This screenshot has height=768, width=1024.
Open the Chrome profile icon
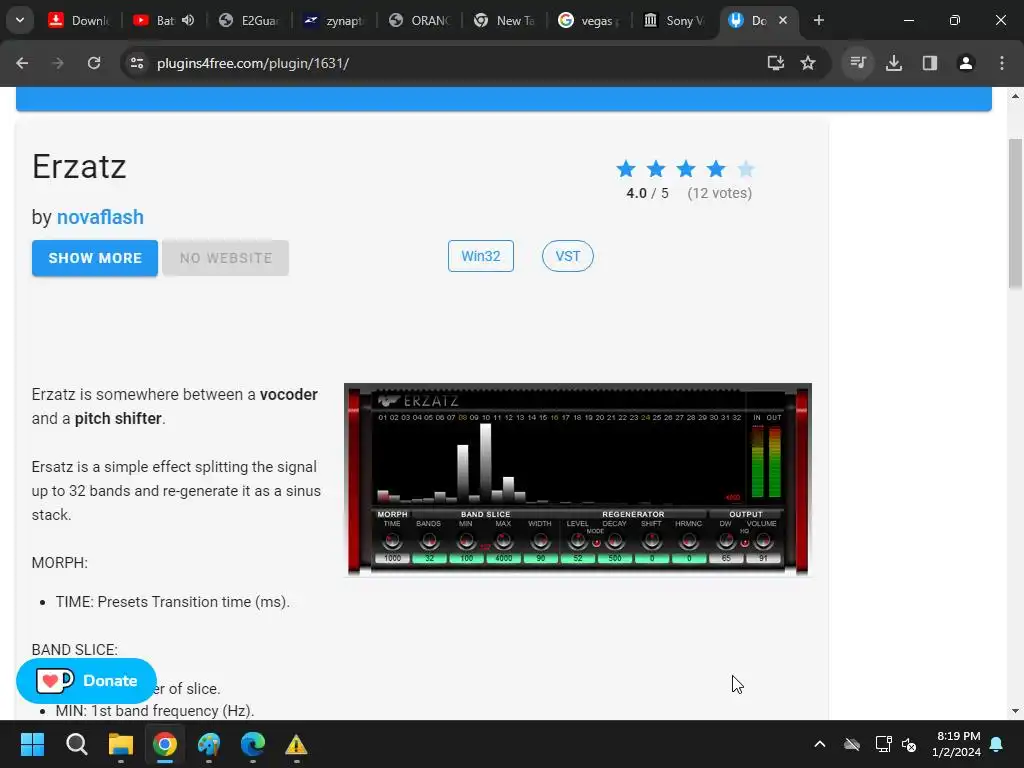[966, 63]
